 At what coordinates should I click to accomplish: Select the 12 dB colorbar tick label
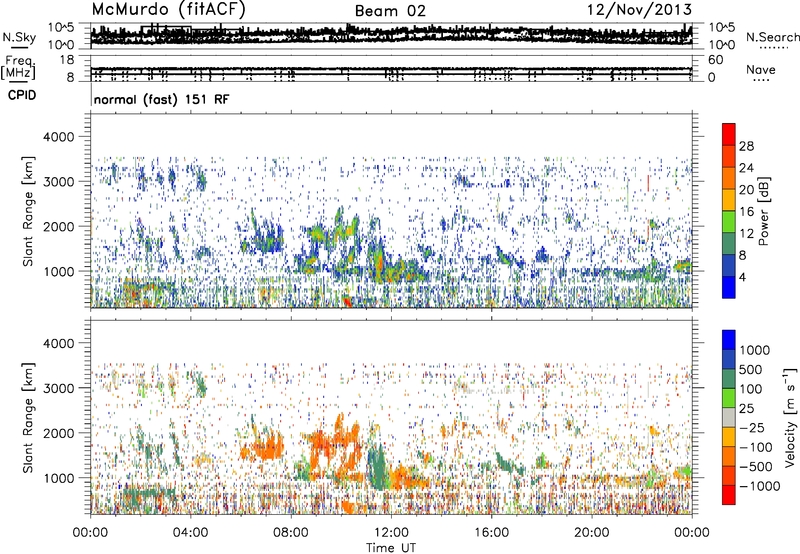tap(746, 234)
